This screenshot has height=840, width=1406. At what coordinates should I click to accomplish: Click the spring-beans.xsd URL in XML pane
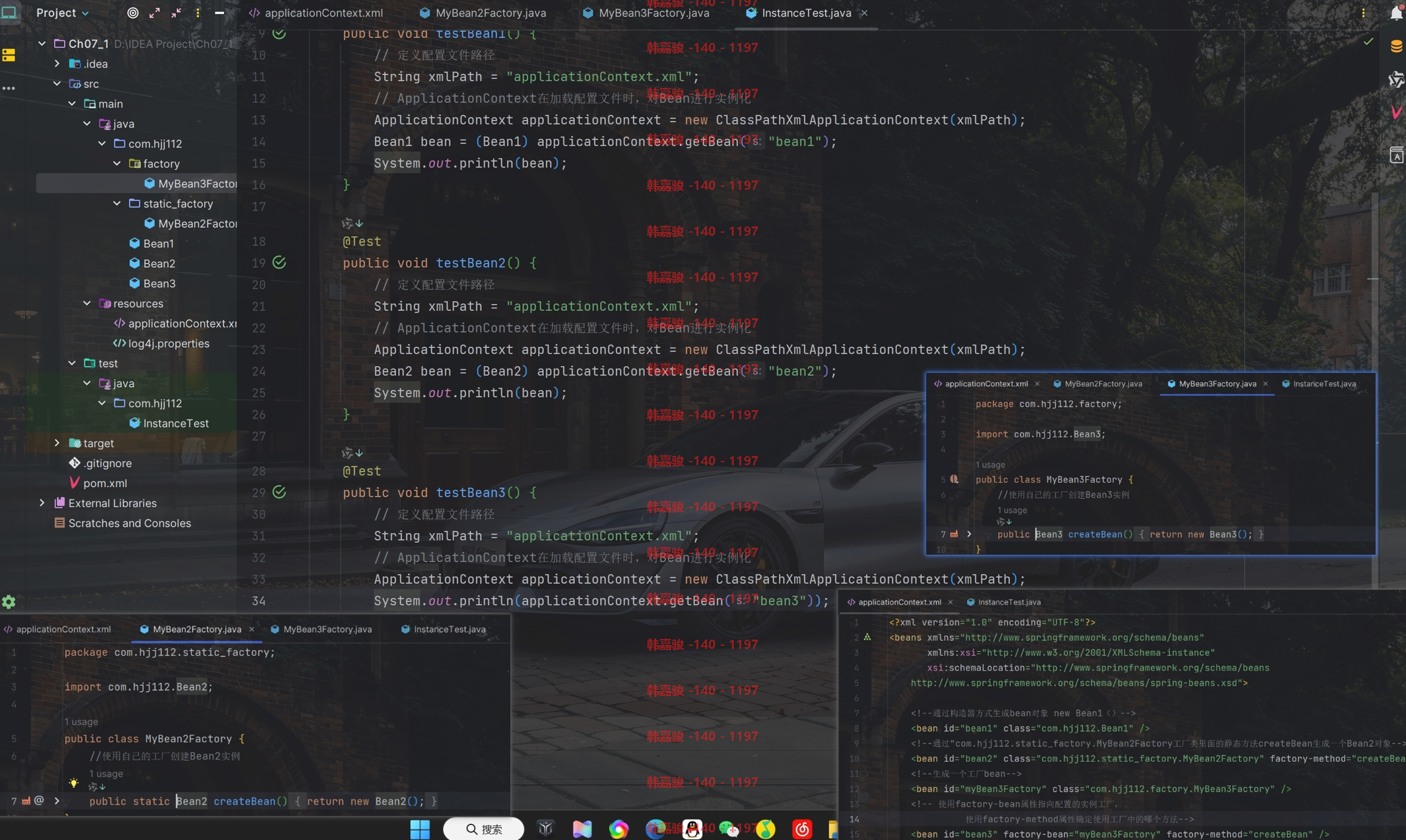[x=1073, y=683]
